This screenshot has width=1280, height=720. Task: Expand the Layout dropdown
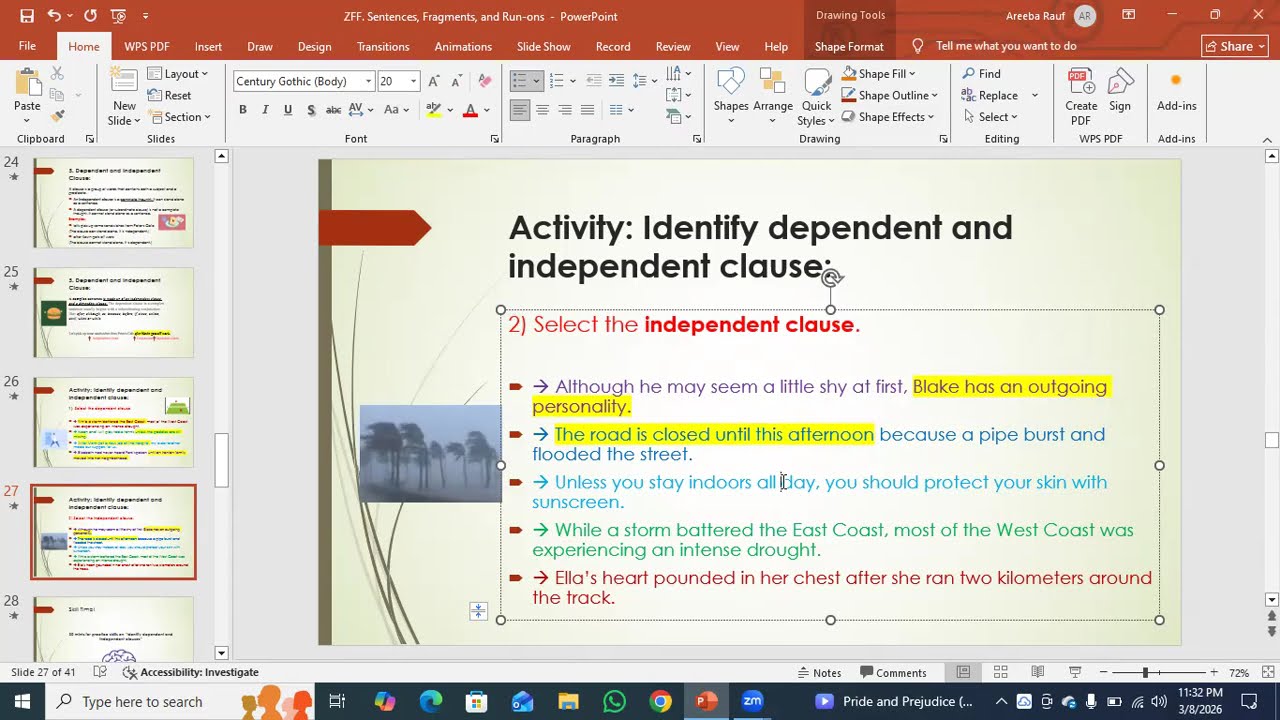click(x=178, y=74)
